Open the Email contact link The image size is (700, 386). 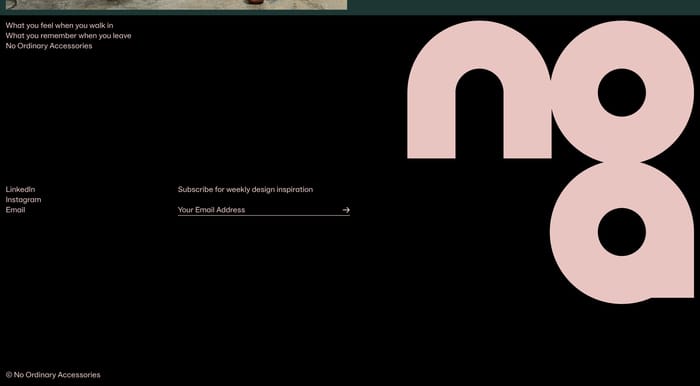[15, 210]
